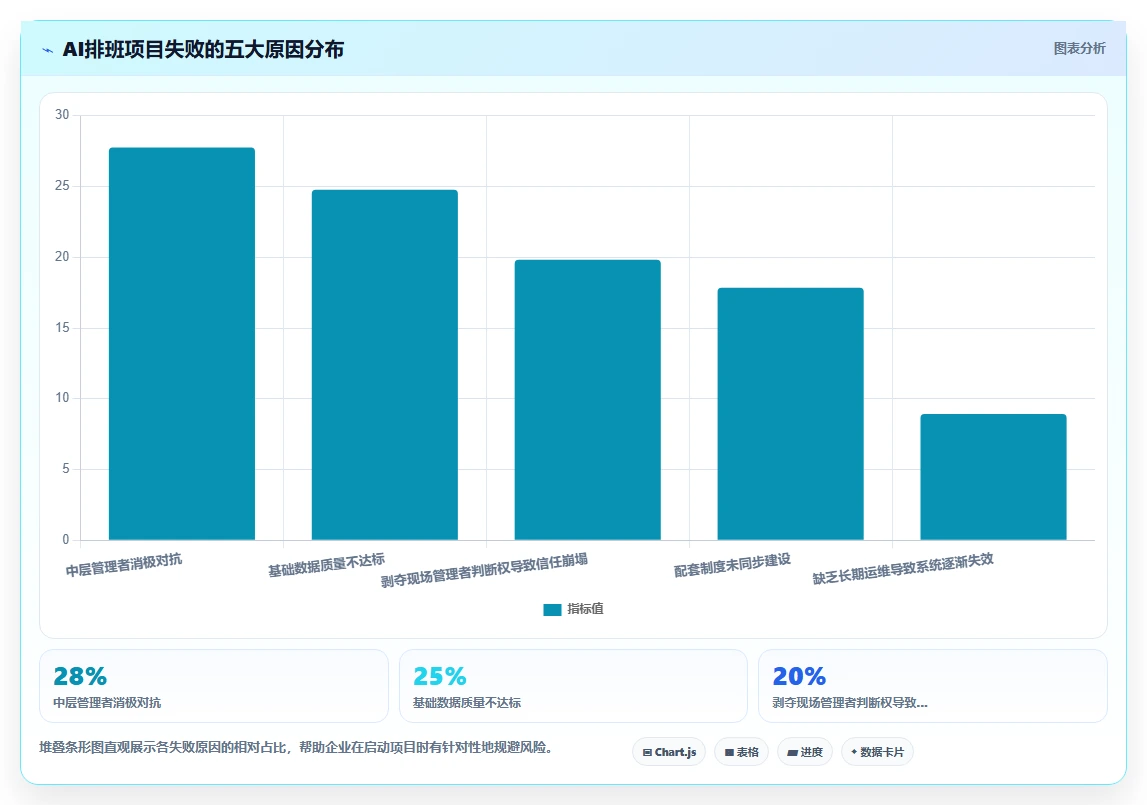
Task: Click the 数据卡片 tag
Action: (x=877, y=752)
